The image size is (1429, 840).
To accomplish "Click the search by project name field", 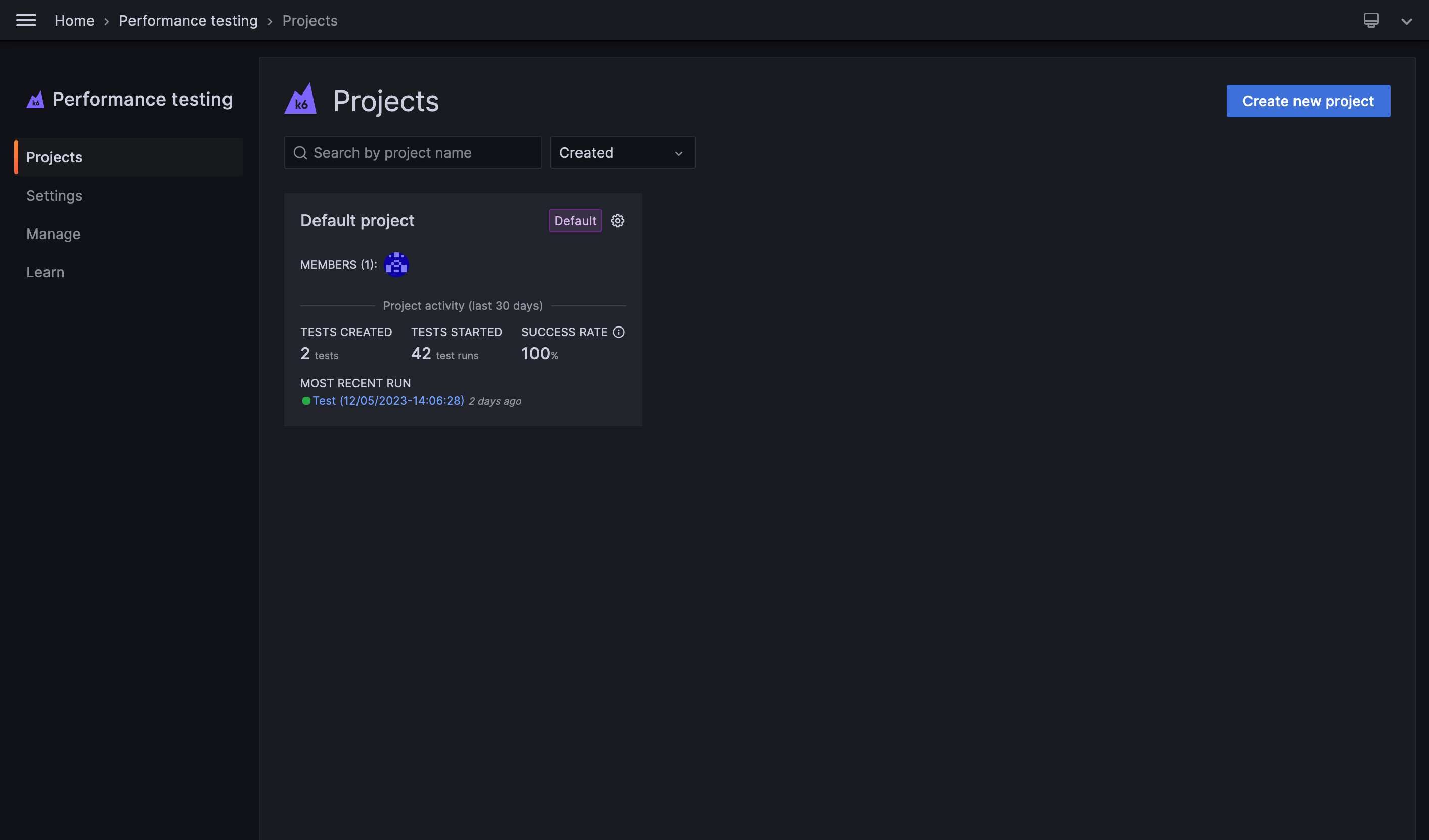I will click(x=412, y=153).
